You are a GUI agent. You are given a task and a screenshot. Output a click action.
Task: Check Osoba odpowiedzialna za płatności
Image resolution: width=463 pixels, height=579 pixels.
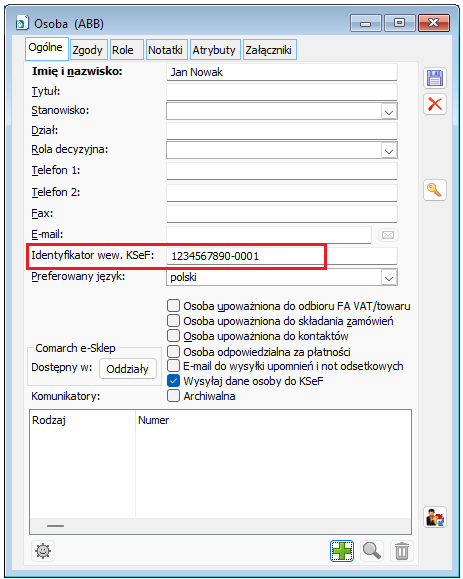click(x=173, y=351)
